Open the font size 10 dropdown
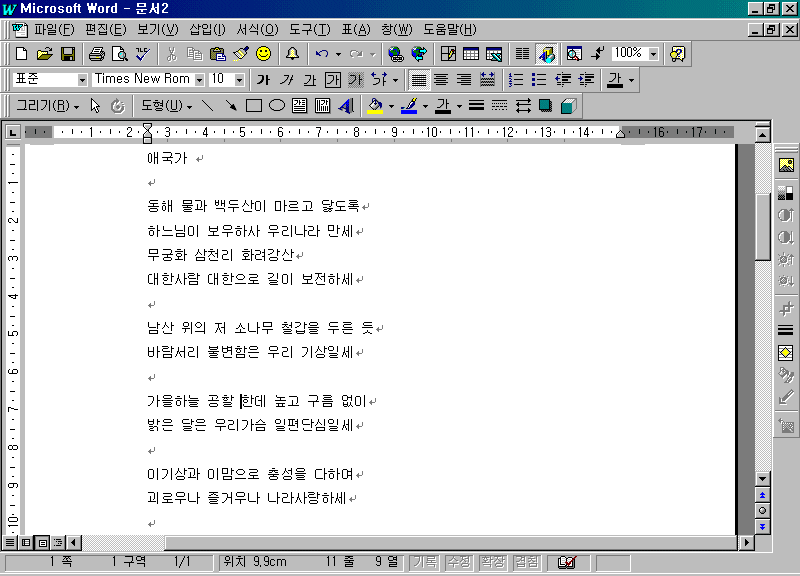 pos(239,80)
